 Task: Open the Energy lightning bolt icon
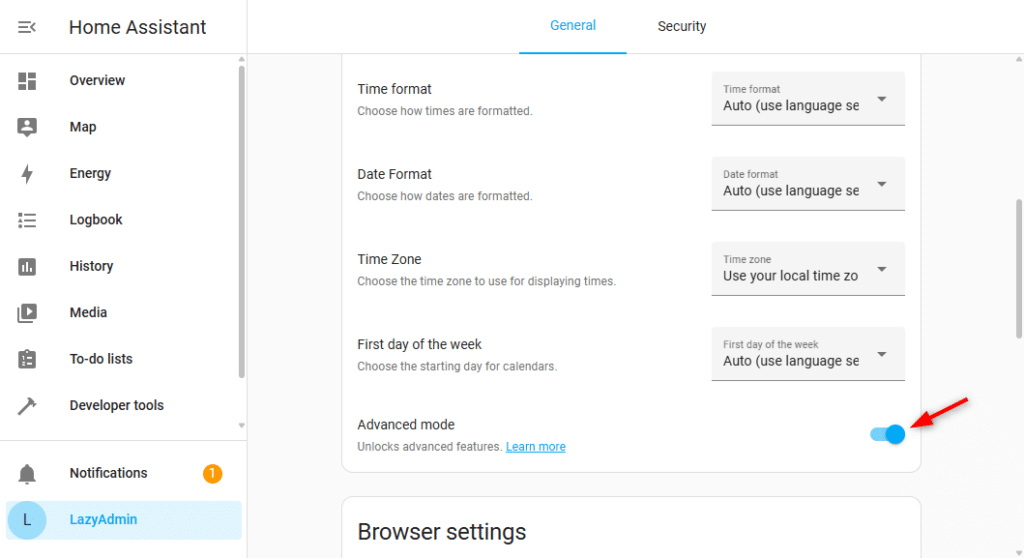click(27, 174)
